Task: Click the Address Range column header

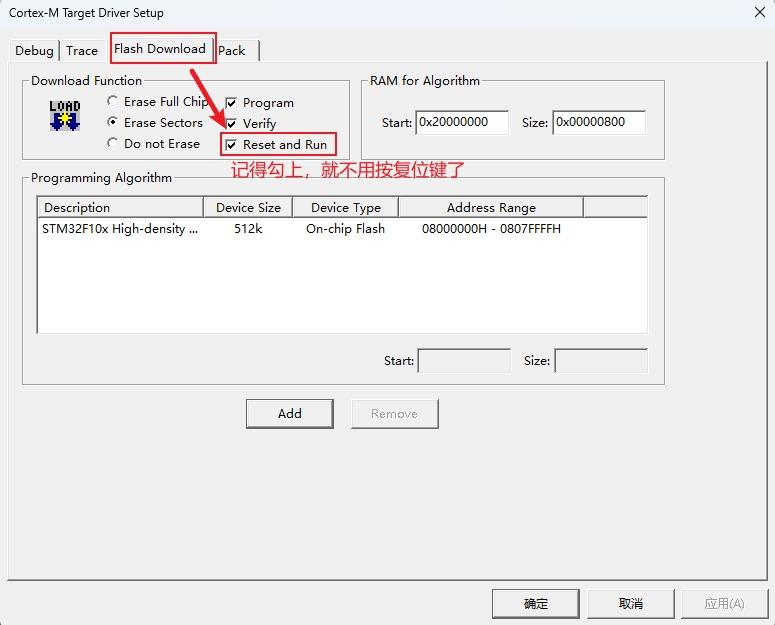Action: 491,208
